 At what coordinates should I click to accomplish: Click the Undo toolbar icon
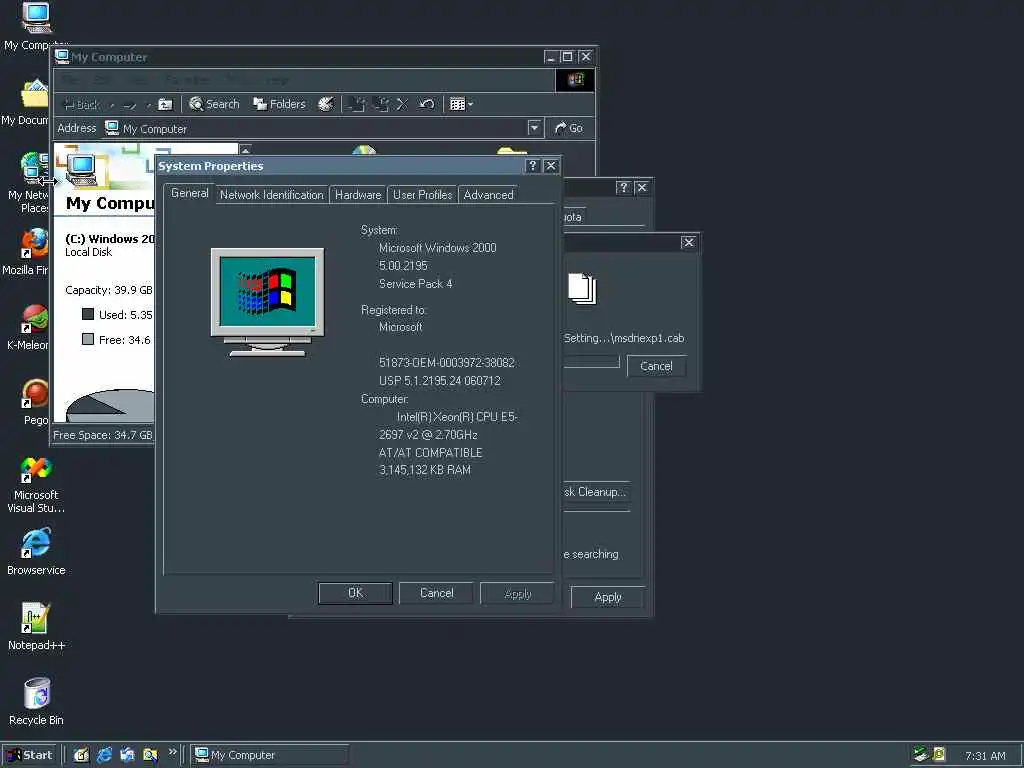click(426, 104)
